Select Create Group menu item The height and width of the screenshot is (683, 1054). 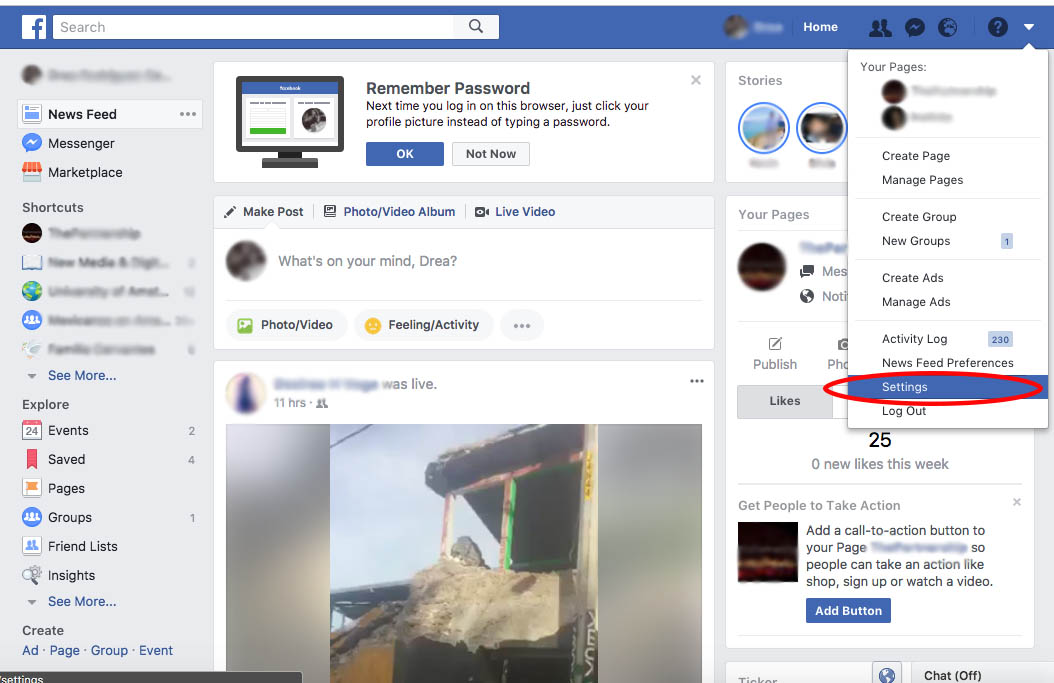[x=947, y=216]
